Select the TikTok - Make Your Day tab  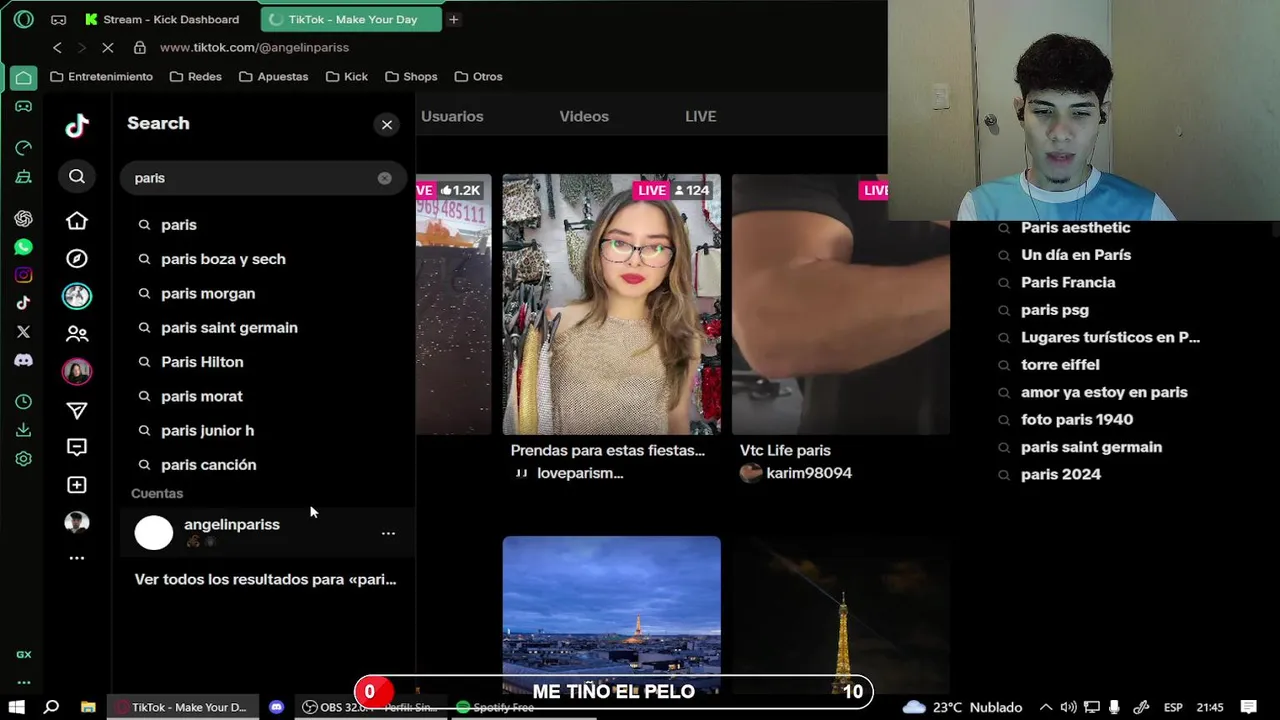click(x=351, y=19)
